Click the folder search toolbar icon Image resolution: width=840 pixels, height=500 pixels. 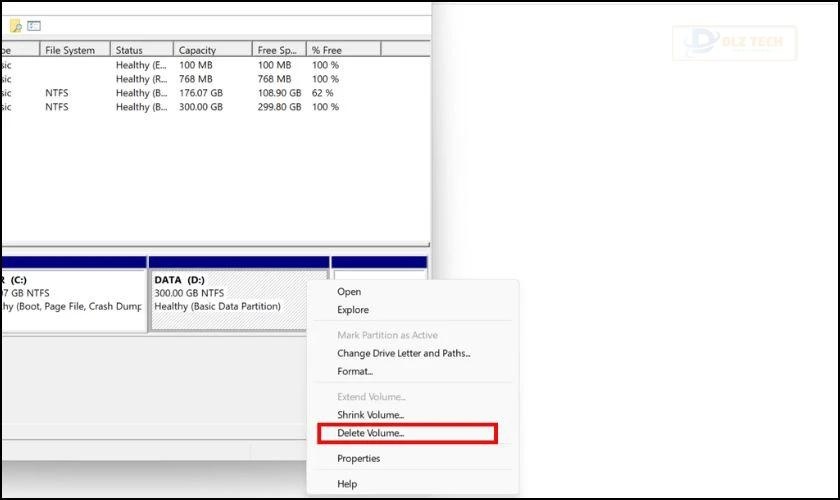pos(16,26)
